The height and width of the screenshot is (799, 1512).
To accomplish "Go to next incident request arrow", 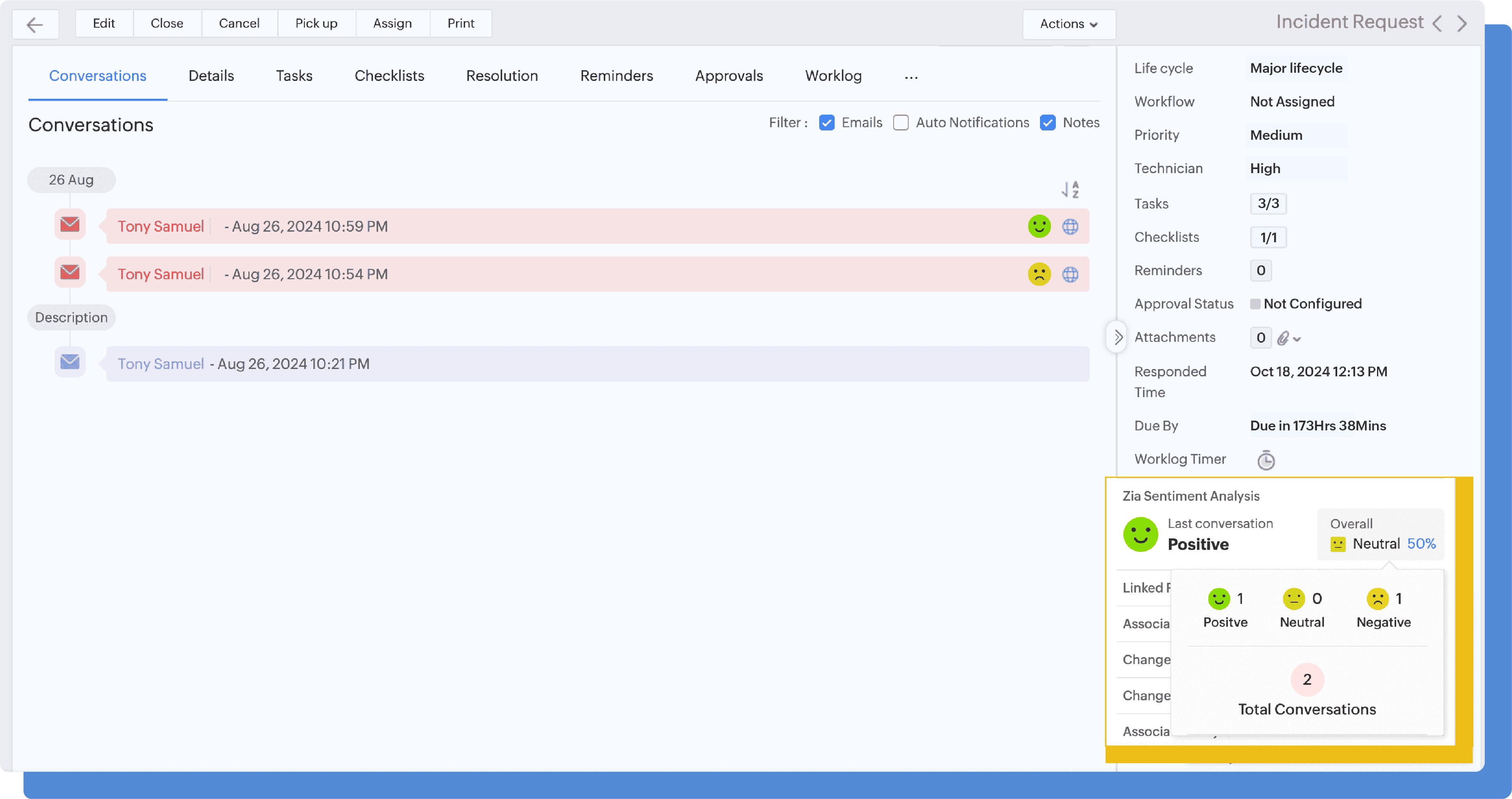I will (1462, 24).
